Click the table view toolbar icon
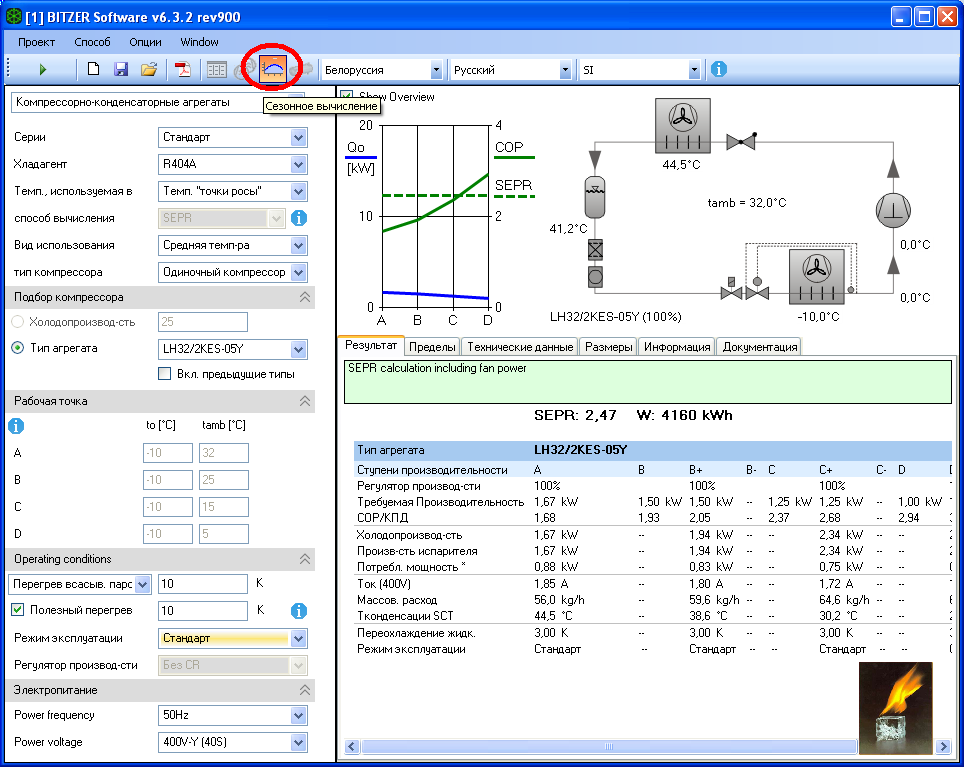This screenshot has height=767, width=964. pyautogui.click(x=216, y=69)
